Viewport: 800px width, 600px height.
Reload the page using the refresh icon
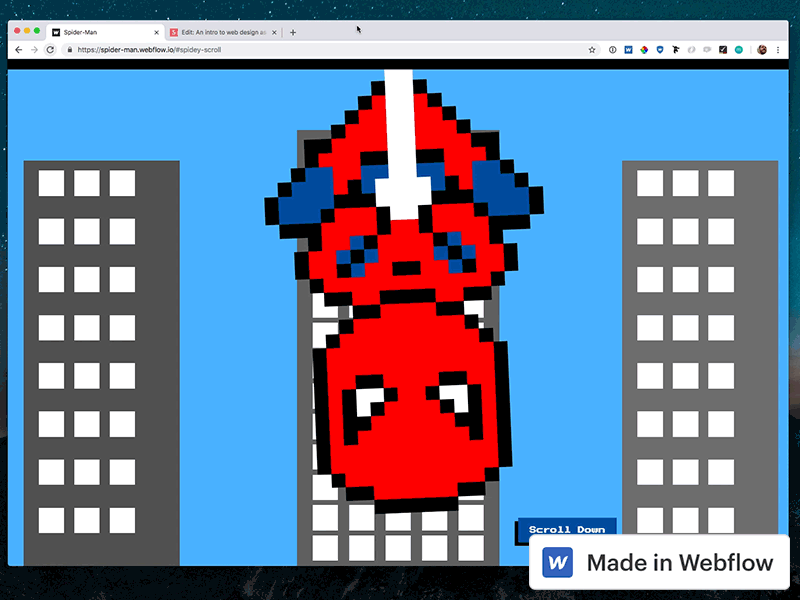pyautogui.click(x=51, y=48)
